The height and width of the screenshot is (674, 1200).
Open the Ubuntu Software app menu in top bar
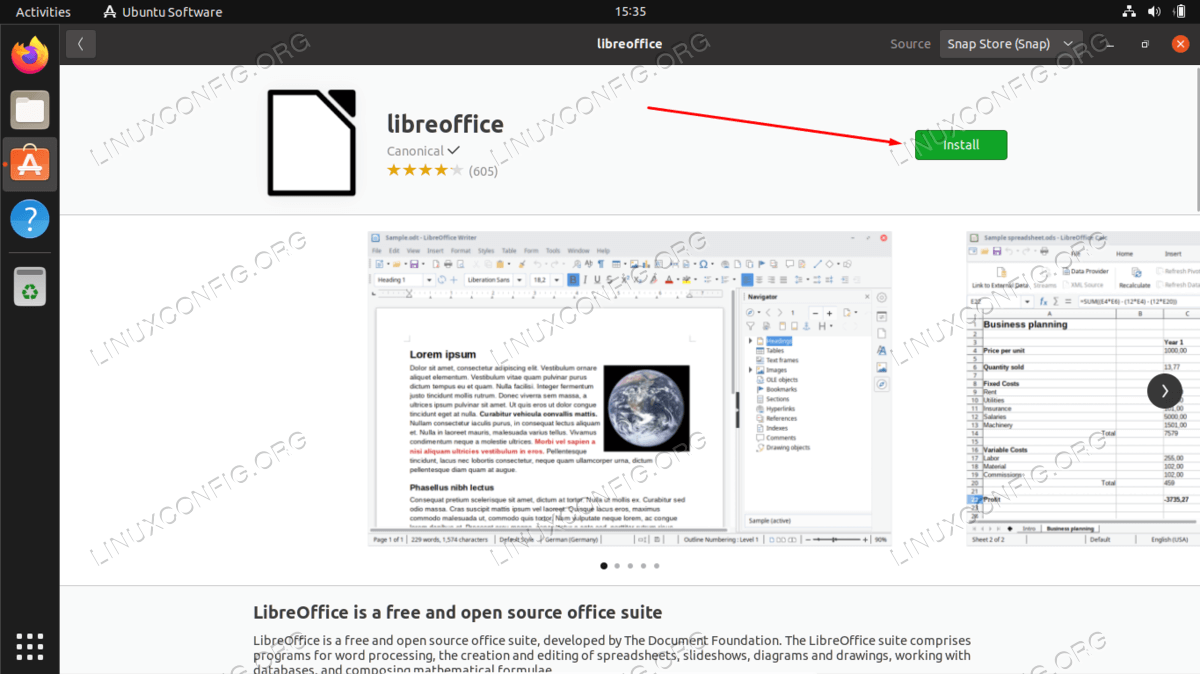pos(164,12)
